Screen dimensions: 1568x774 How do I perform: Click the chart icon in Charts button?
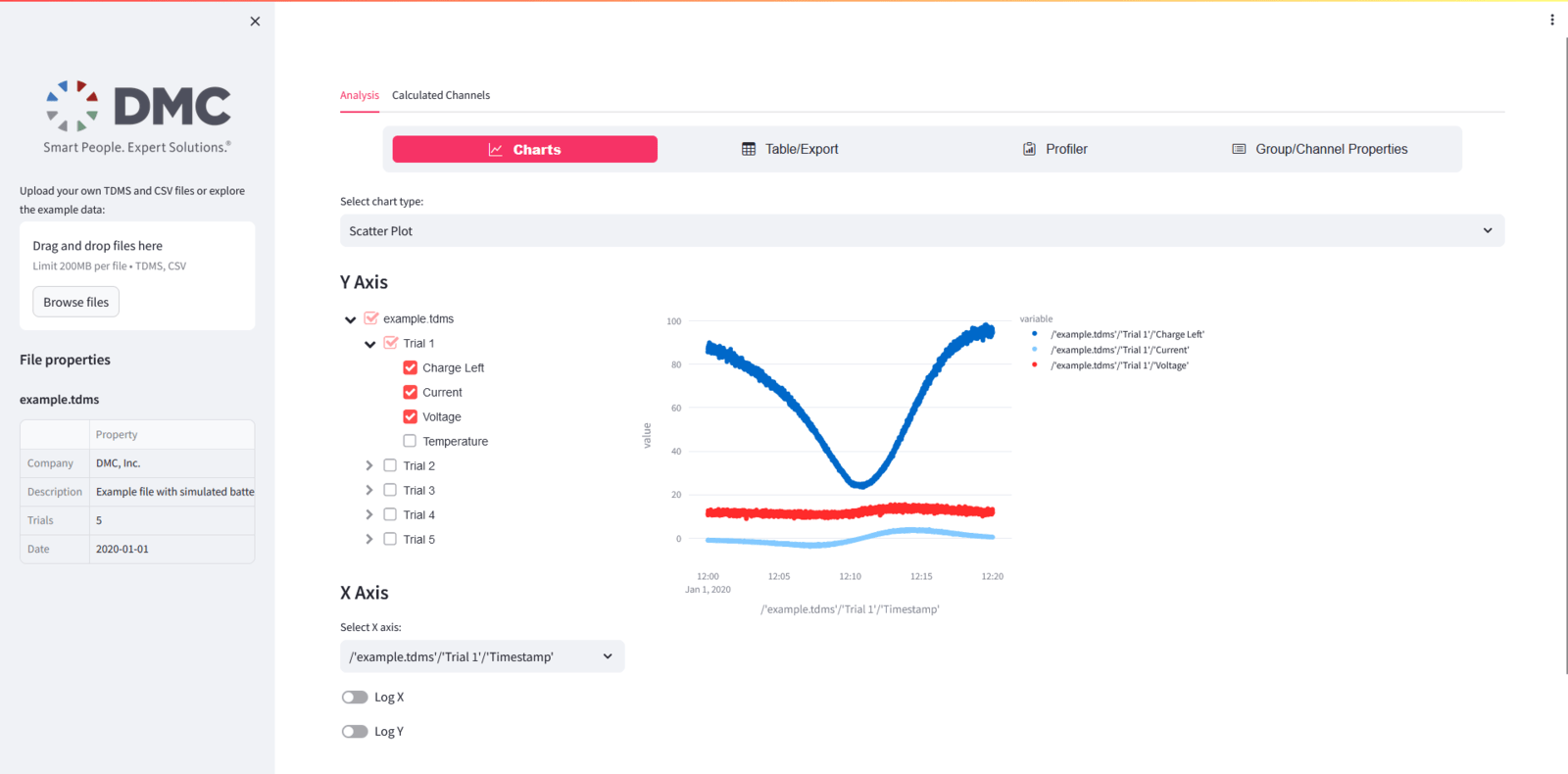click(x=495, y=150)
